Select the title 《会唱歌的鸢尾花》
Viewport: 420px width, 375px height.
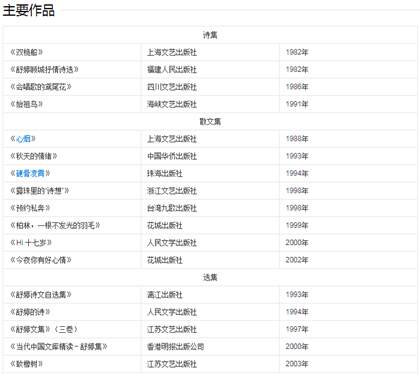(x=41, y=87)
